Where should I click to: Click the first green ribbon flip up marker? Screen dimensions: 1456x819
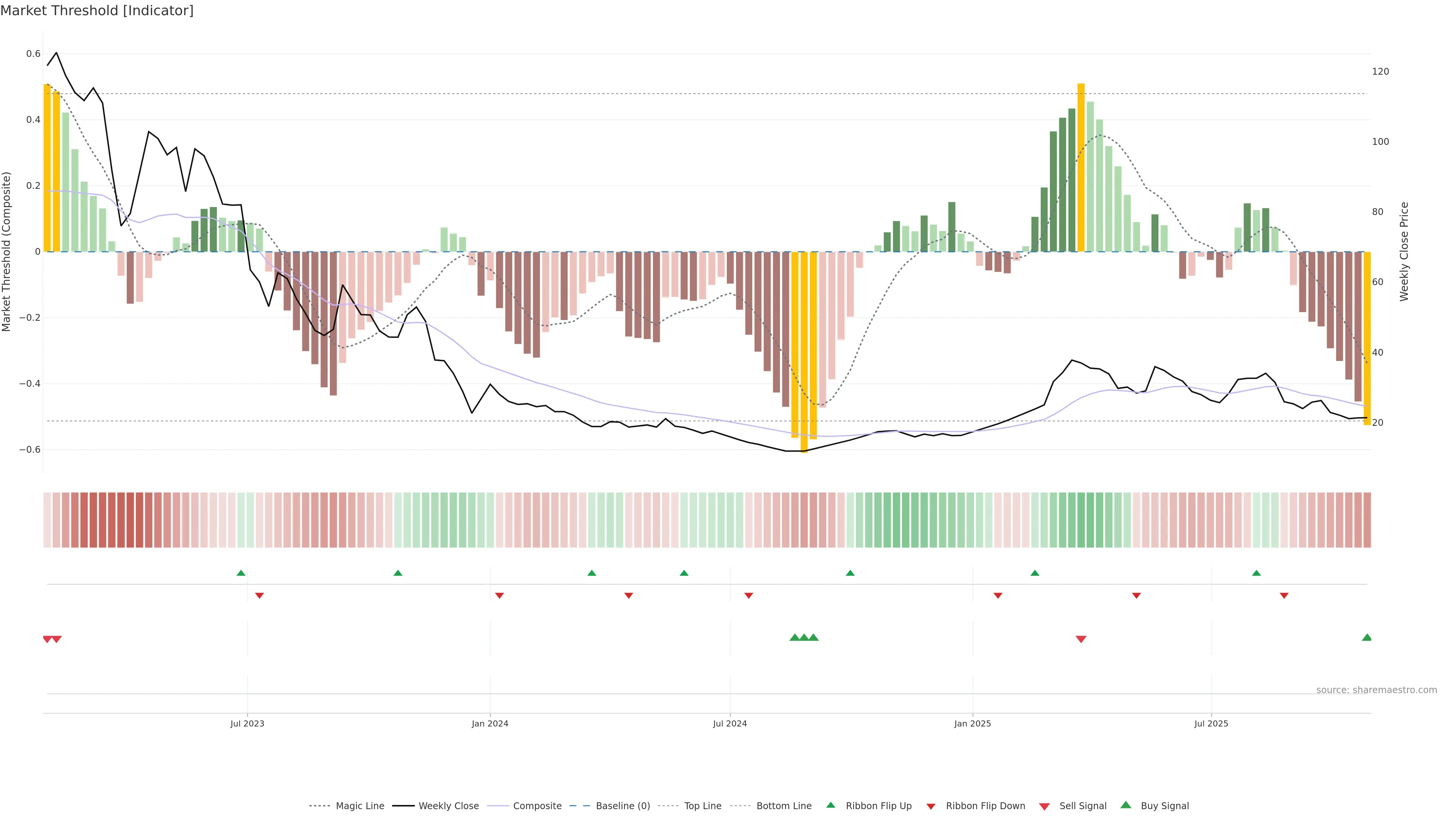(x=241, y=573)
